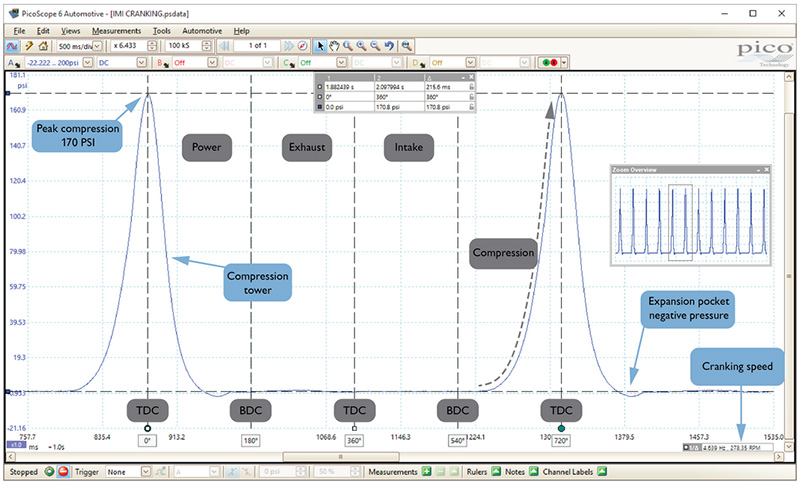Open the Tools menu

coord(161,31)
